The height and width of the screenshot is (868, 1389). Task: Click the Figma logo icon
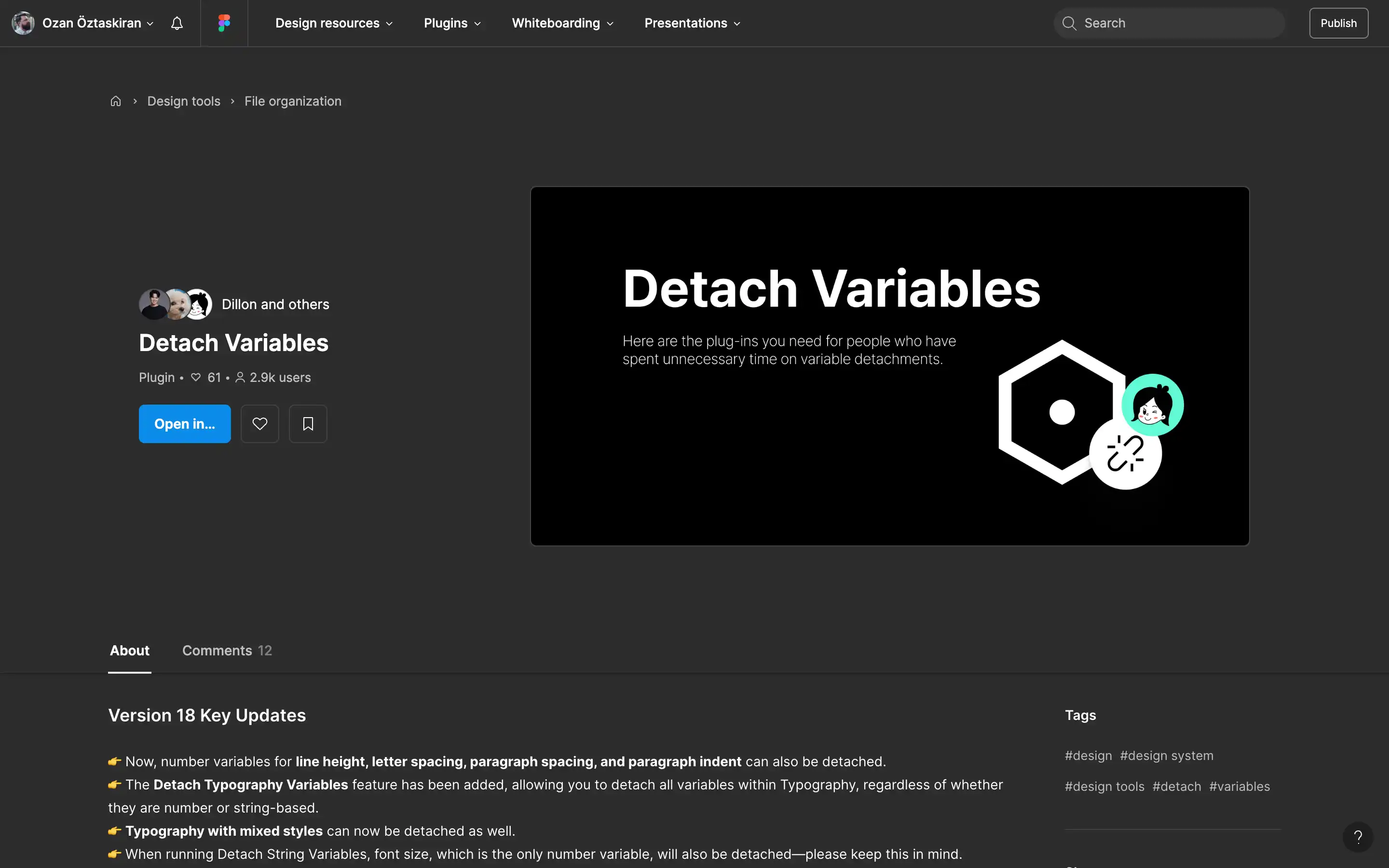pos(224,23)
